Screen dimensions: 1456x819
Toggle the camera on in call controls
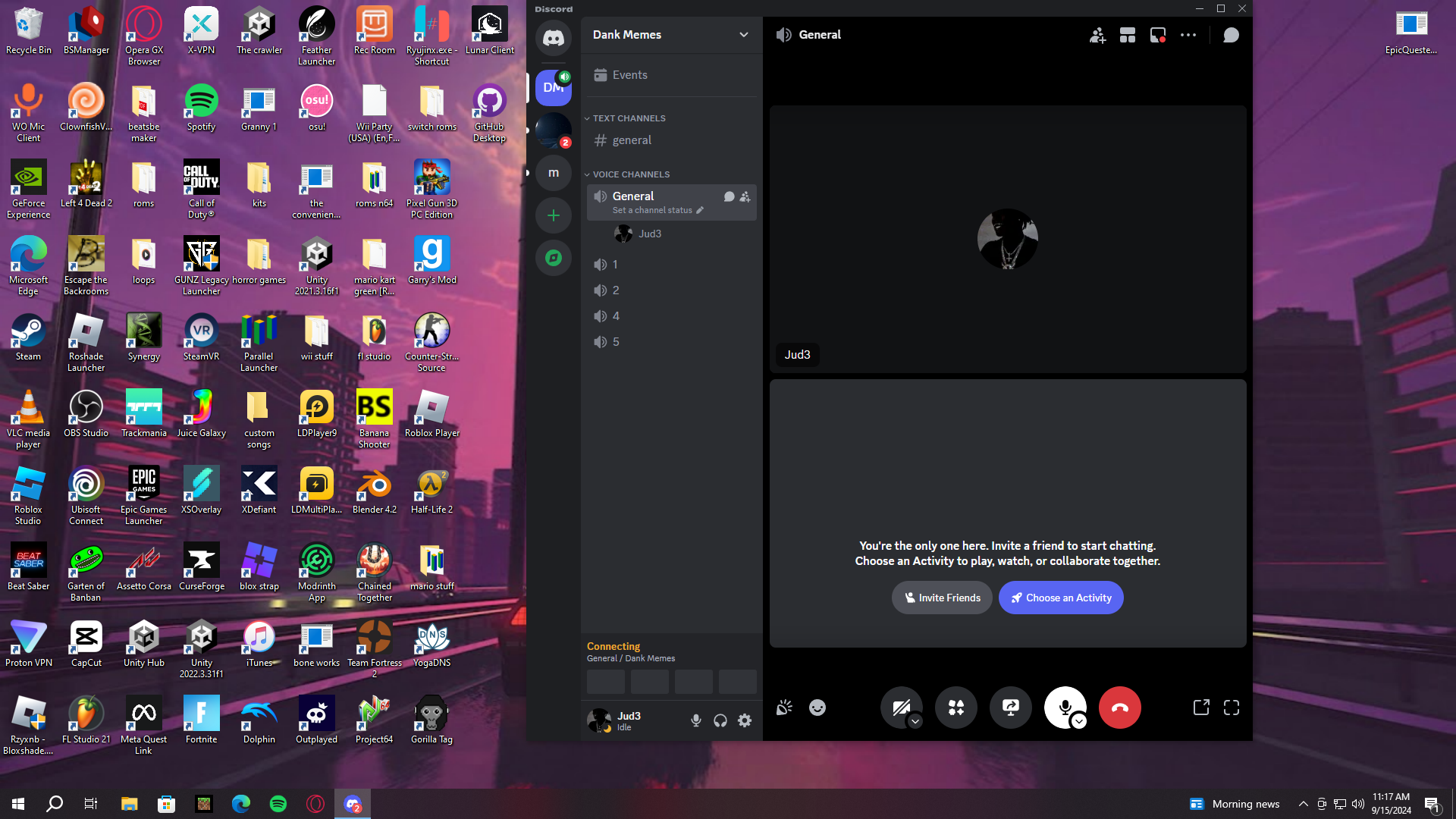900,708
